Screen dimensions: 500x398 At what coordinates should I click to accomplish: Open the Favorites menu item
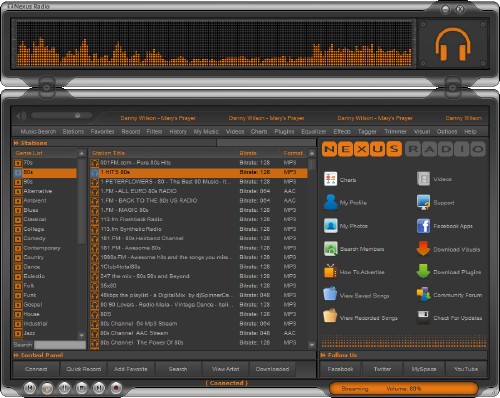click(x=102, y=132)
